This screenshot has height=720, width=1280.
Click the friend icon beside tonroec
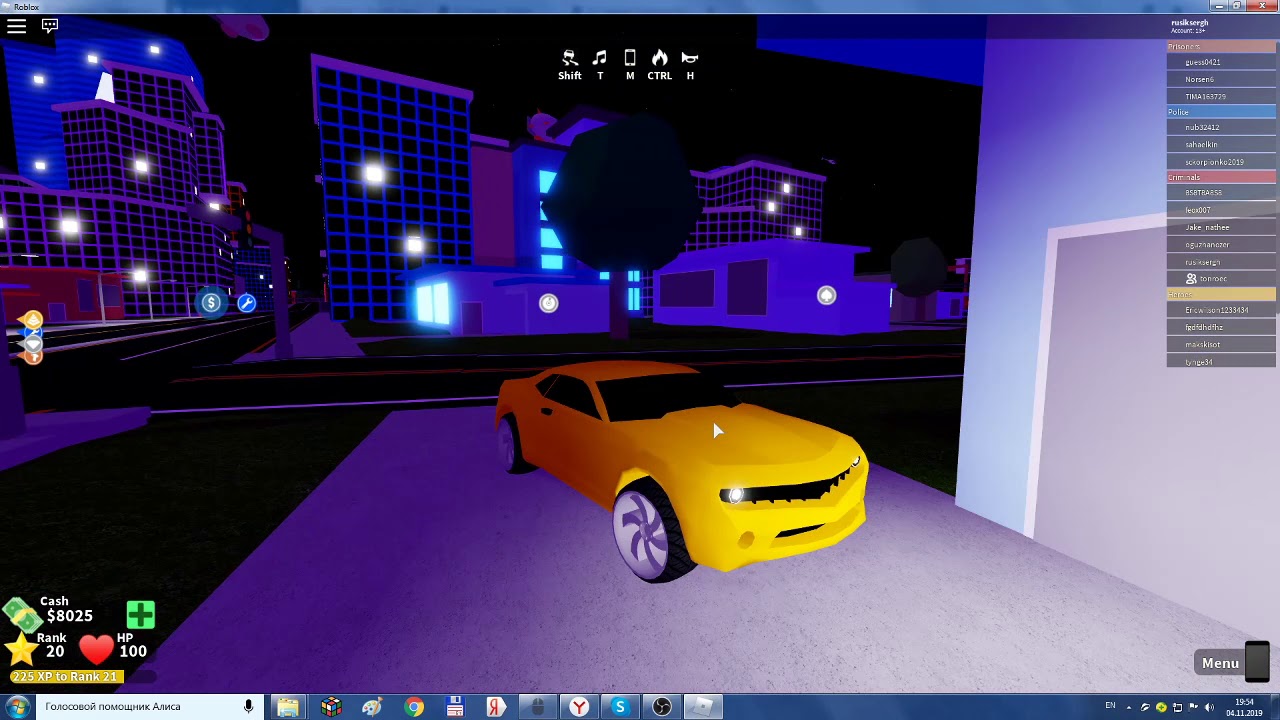(x=1191, y=279)
